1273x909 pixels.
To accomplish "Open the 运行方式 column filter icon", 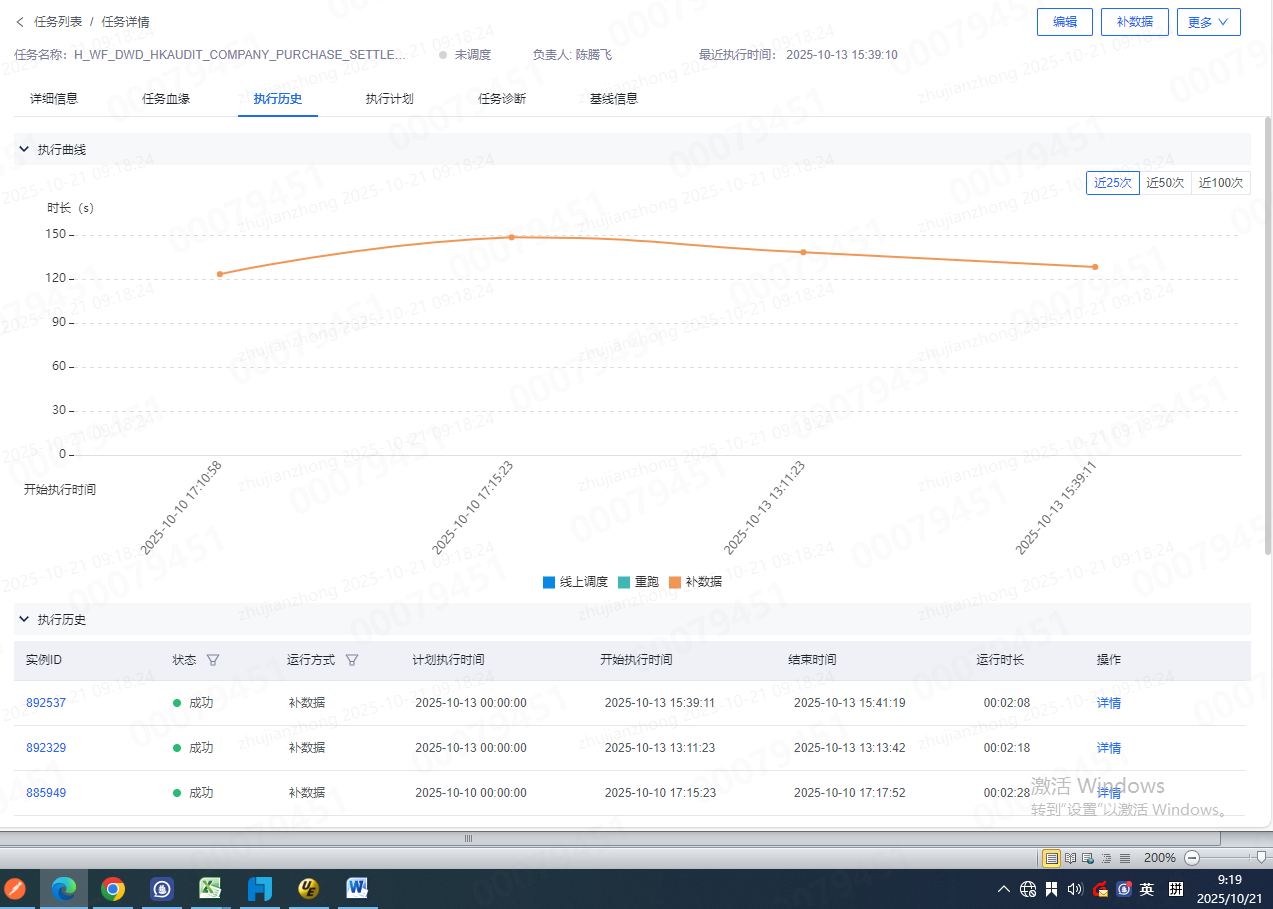I will pos(351,660).
